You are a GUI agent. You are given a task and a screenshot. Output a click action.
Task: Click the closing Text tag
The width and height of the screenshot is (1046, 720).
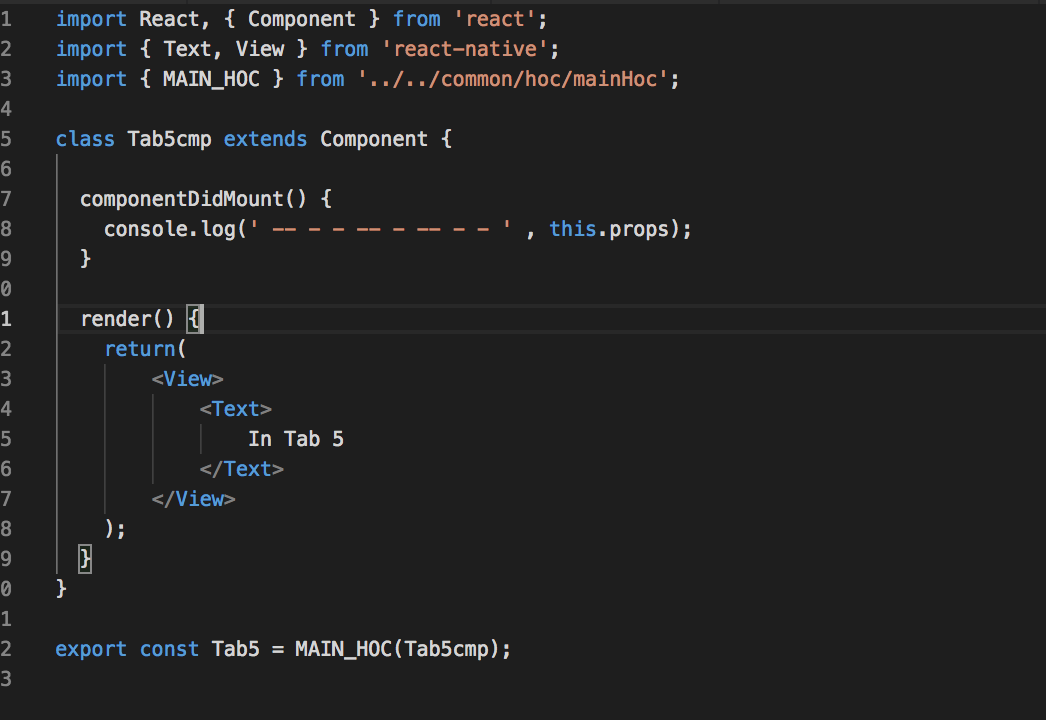pos(241,469)
